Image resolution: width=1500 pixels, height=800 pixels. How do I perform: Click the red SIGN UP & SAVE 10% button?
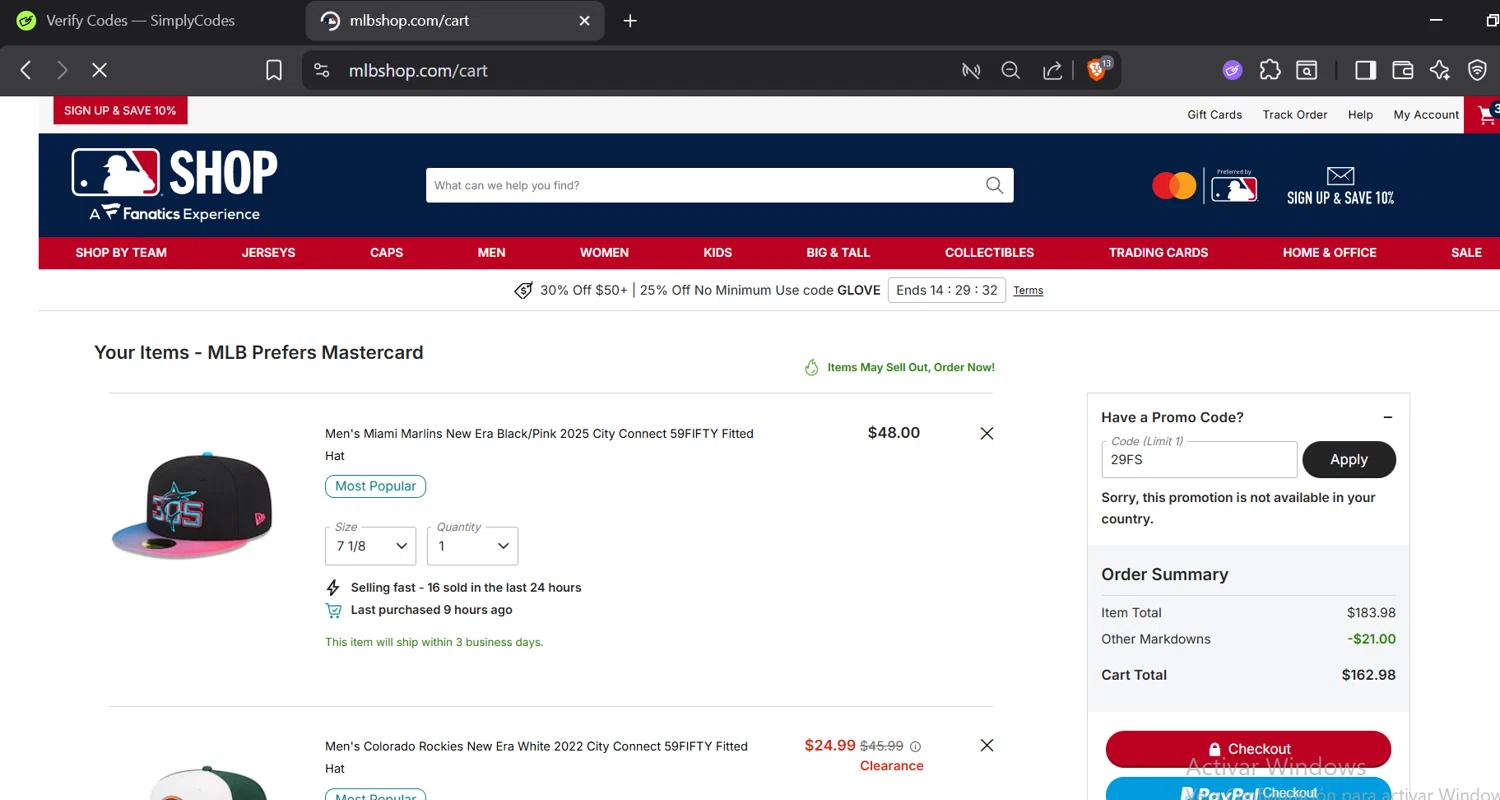pyautogui.click(x=120, y=111)
